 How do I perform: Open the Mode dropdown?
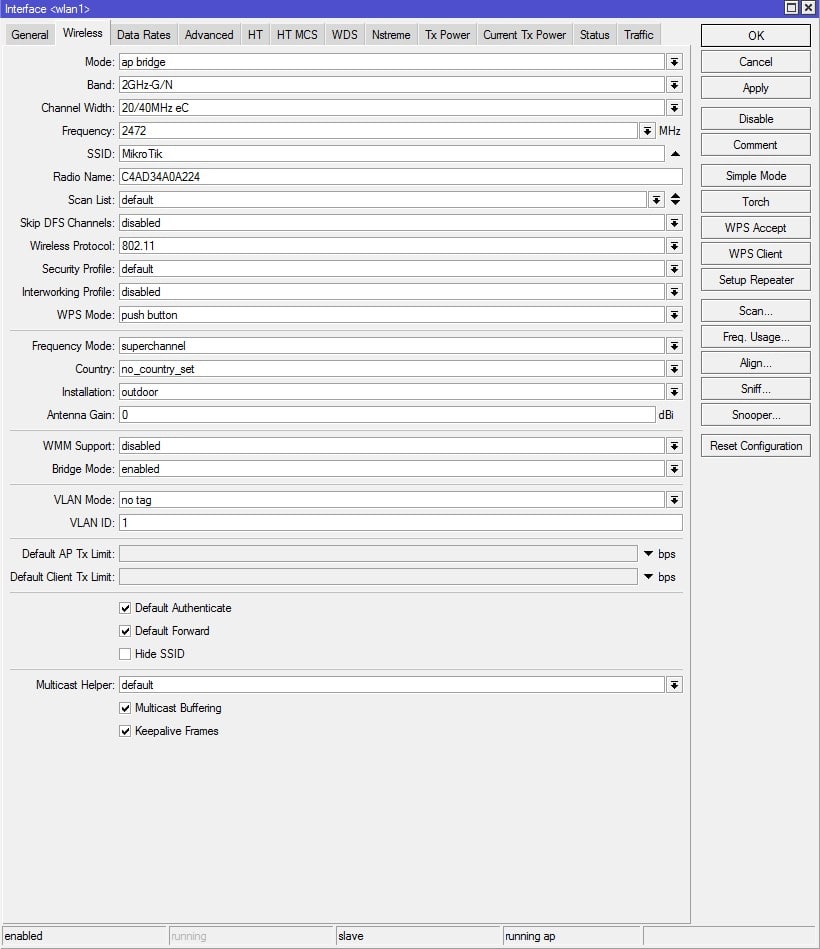click(x=674, y=62)
